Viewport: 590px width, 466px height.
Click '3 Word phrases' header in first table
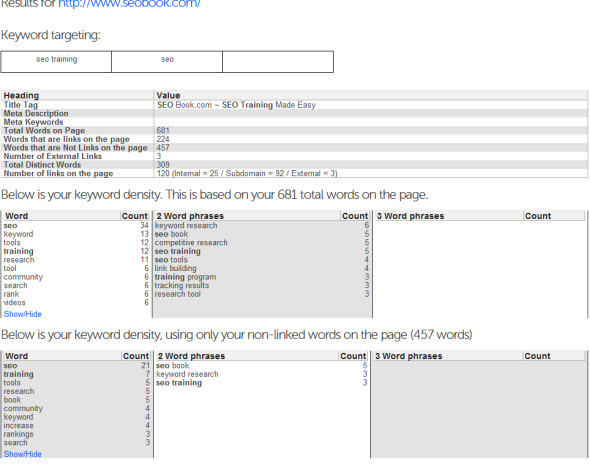[x=411, y=216]
